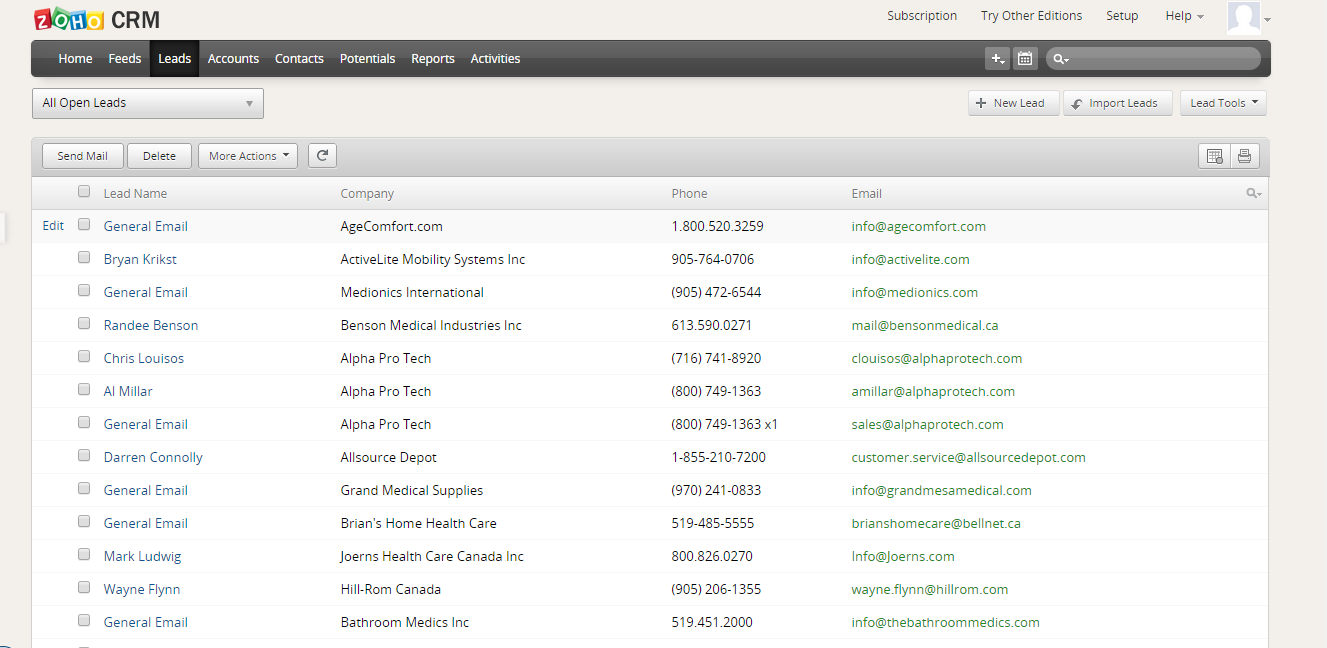Select Randee Benson's checkbox

click(x=84, y=324)
